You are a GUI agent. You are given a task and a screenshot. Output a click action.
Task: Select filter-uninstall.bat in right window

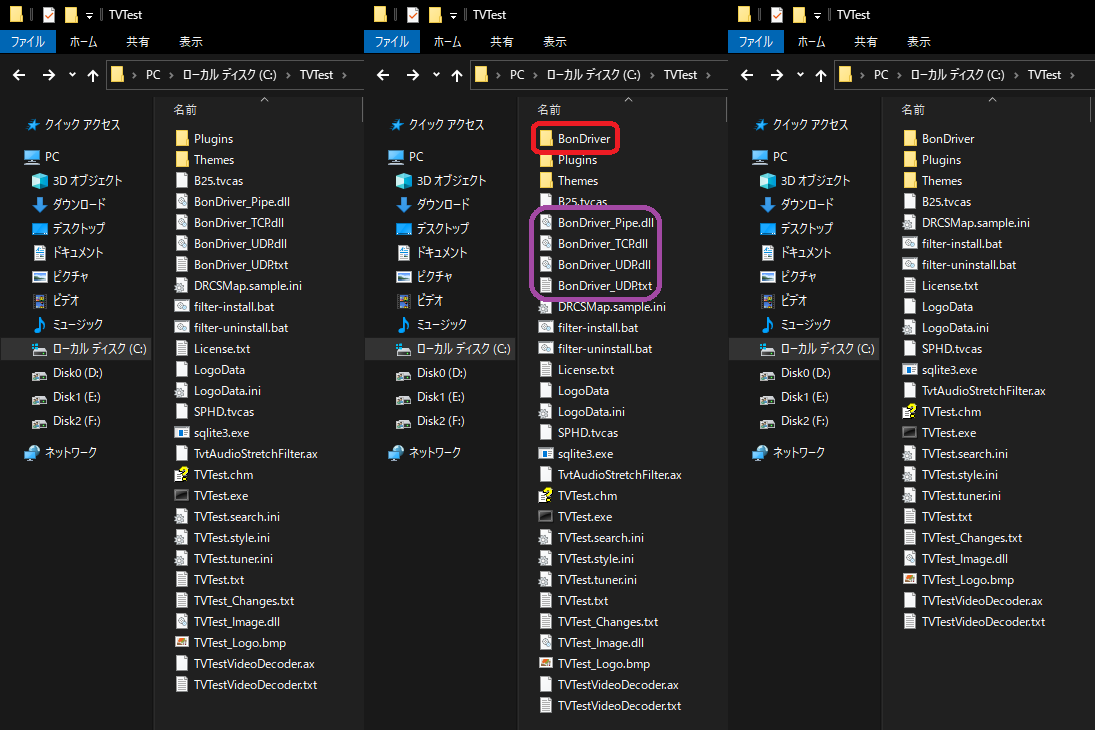pyautogui.click(x=960, y=264)
